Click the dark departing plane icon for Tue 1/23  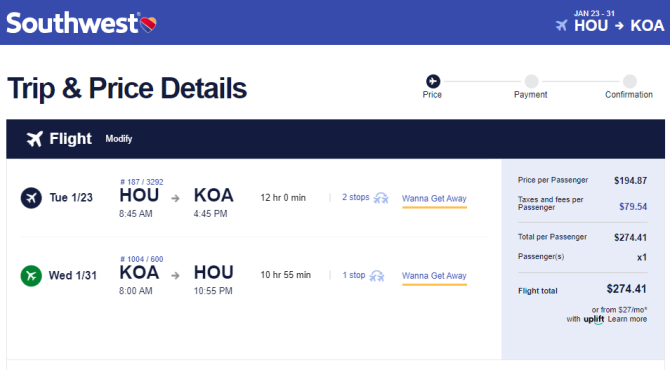click(31, 198)
